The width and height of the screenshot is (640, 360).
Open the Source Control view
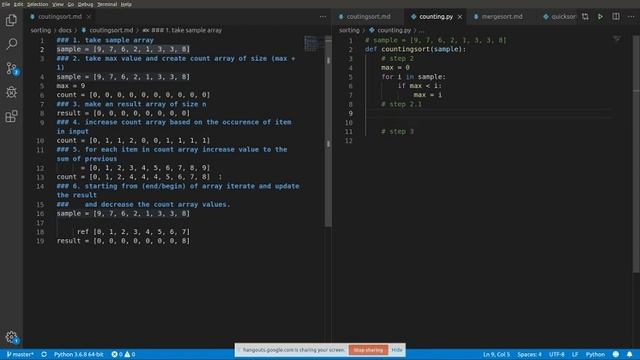pos(11,68)
